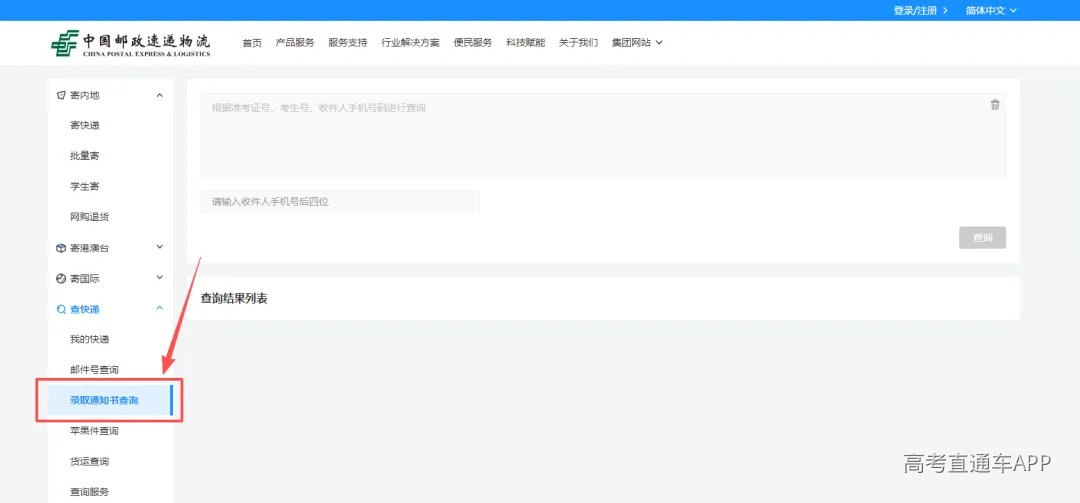Click the China Postal Express logo

pos(131,43)
